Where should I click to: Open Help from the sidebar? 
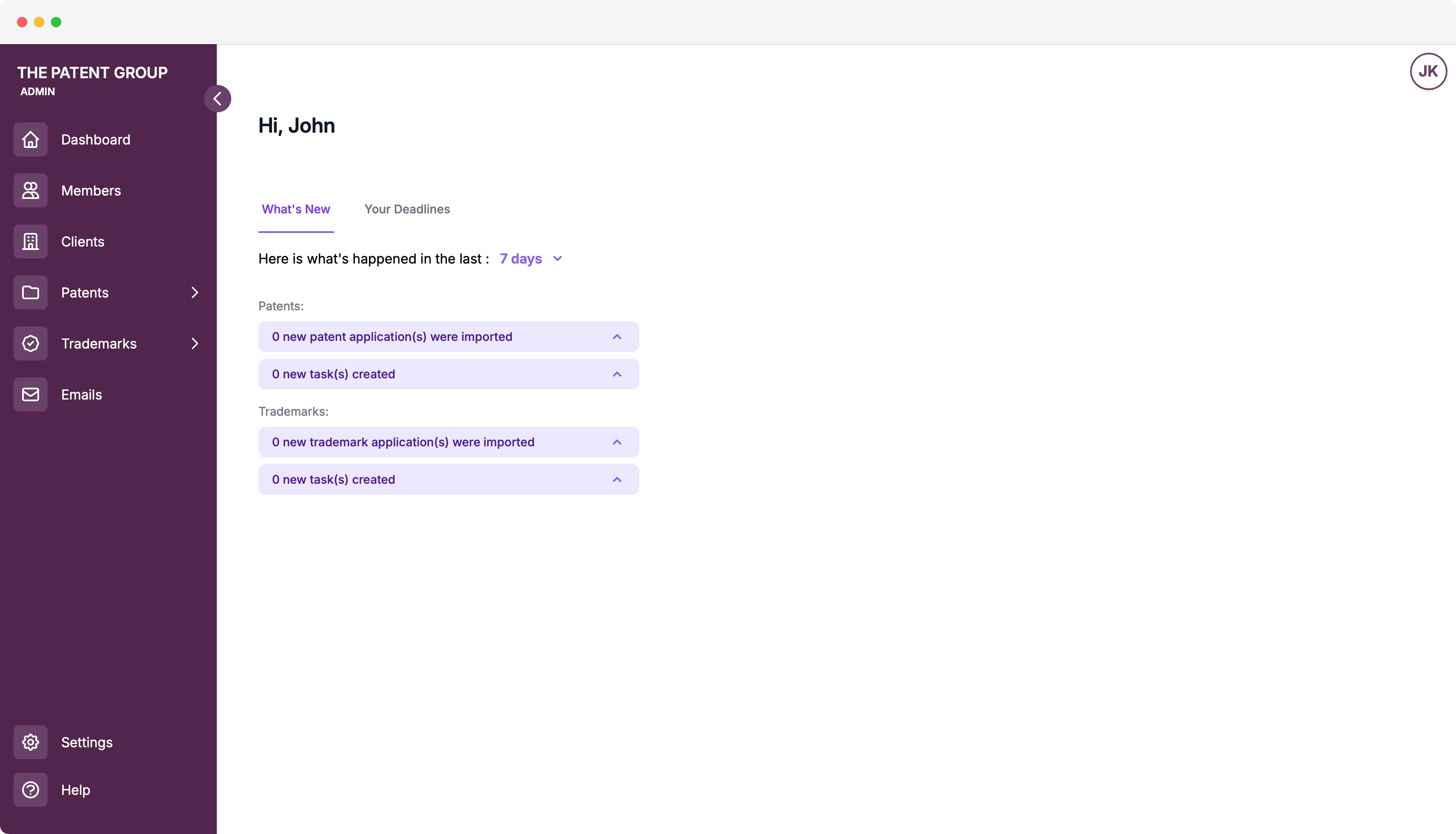tap(76, 790)
